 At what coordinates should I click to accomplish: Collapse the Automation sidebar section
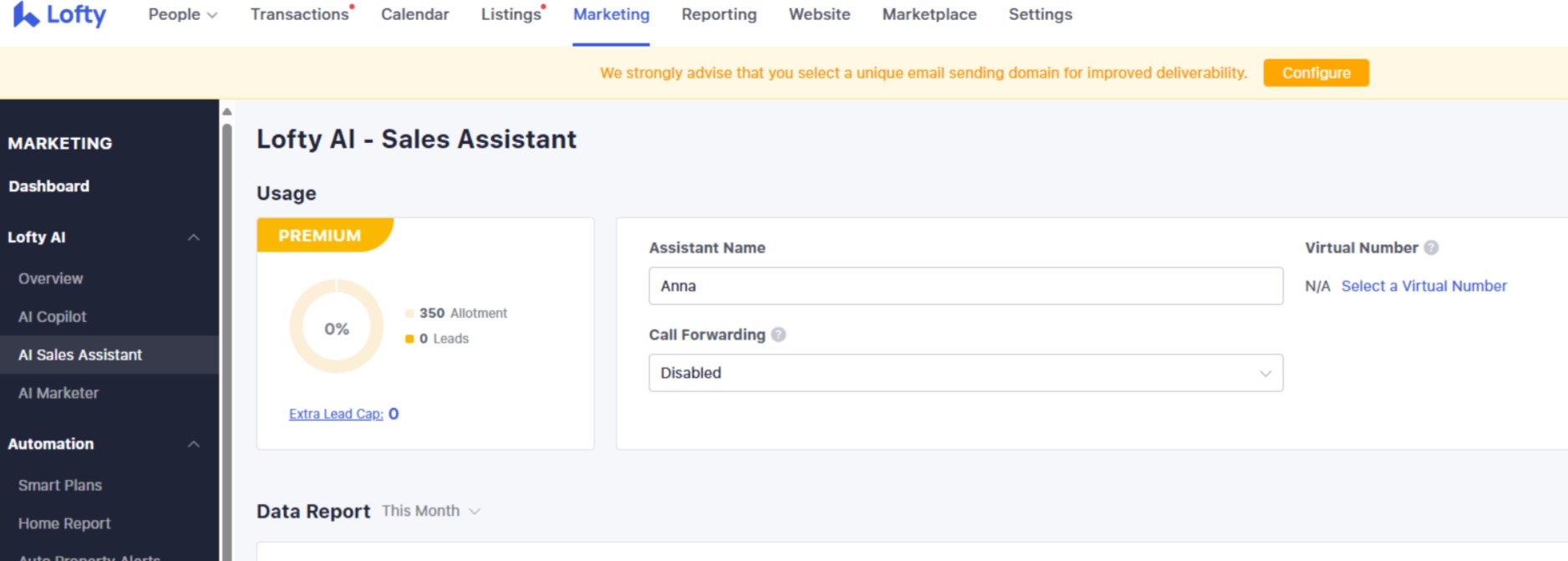[x=193, y=444]
